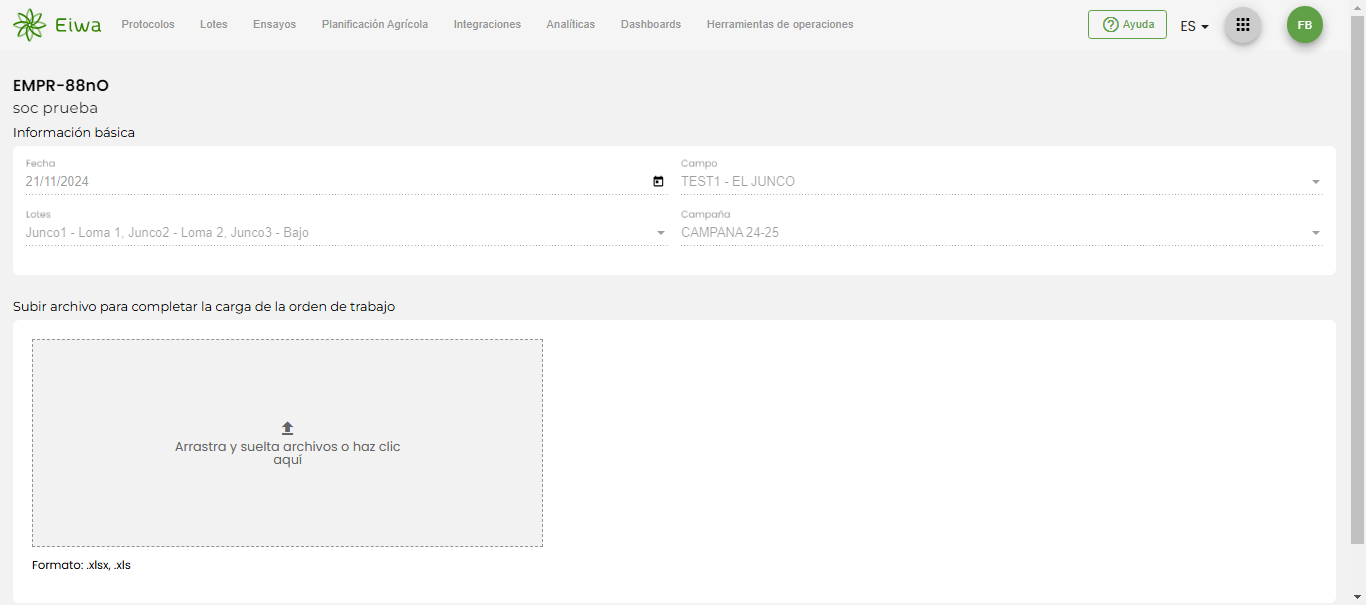Expand the Campo dropdown arrow
Image resolution: width=1366 pixels, height=605 pixels.
point(1315,182)
